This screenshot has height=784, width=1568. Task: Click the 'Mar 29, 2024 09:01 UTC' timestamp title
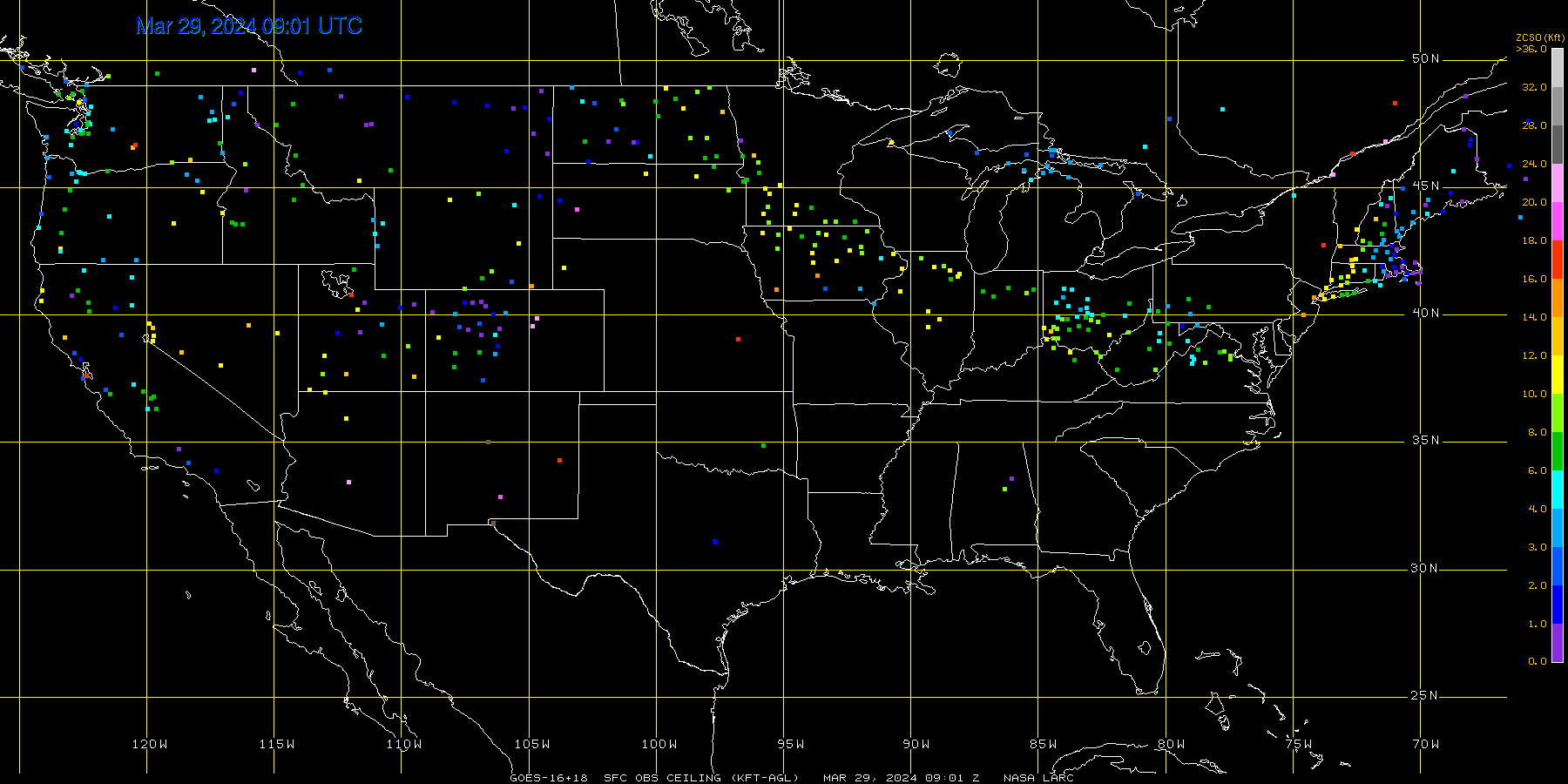[249, 26]
